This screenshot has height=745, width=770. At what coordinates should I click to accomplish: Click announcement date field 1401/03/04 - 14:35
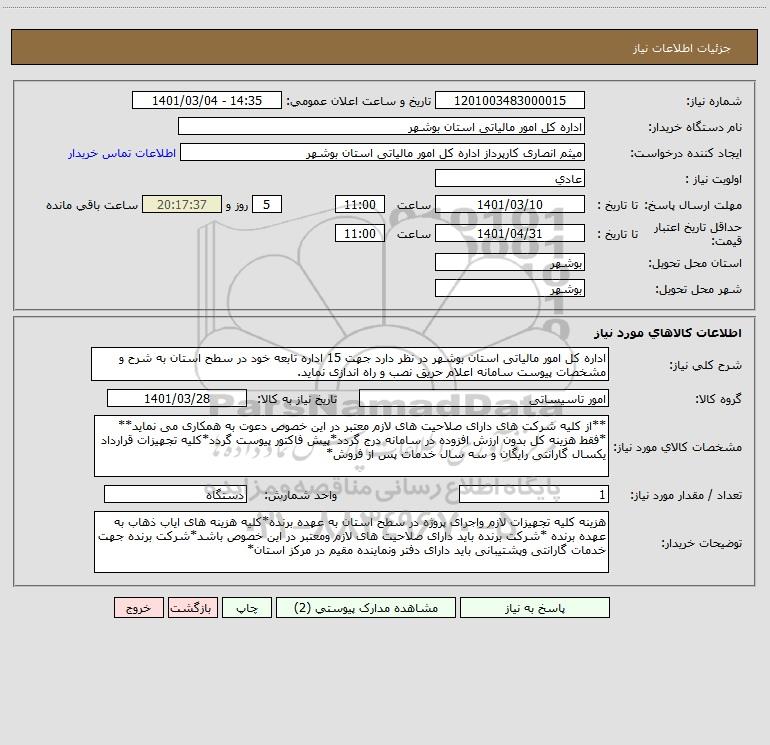[207, 100]
